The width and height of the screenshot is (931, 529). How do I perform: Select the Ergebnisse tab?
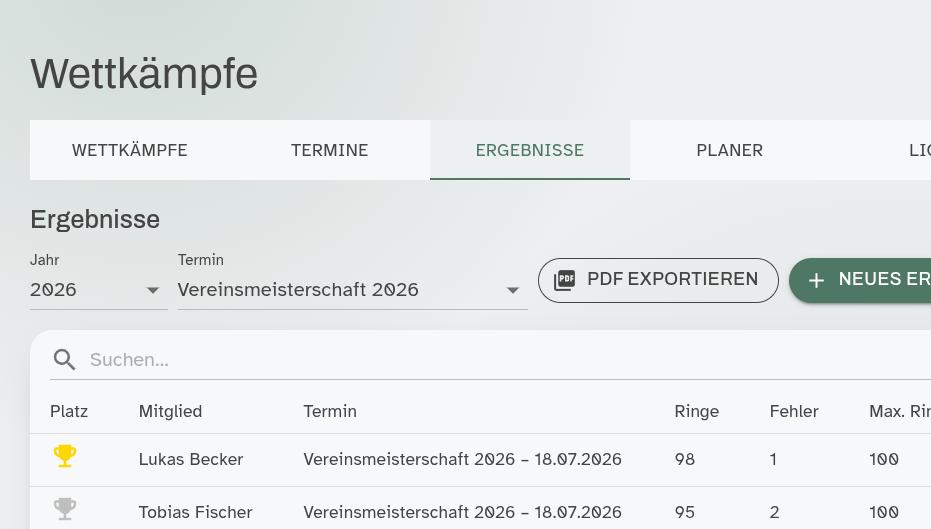click(530, 150)
